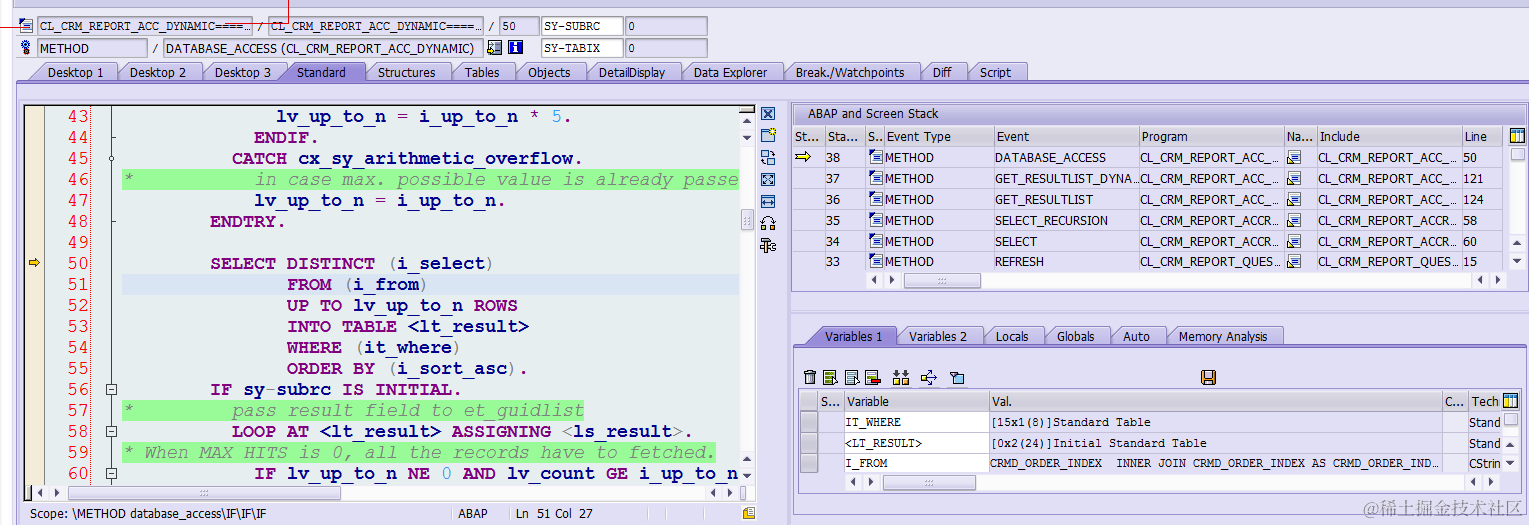
Task: Select row header for I_FROM variable
Action: click(809, 463)
